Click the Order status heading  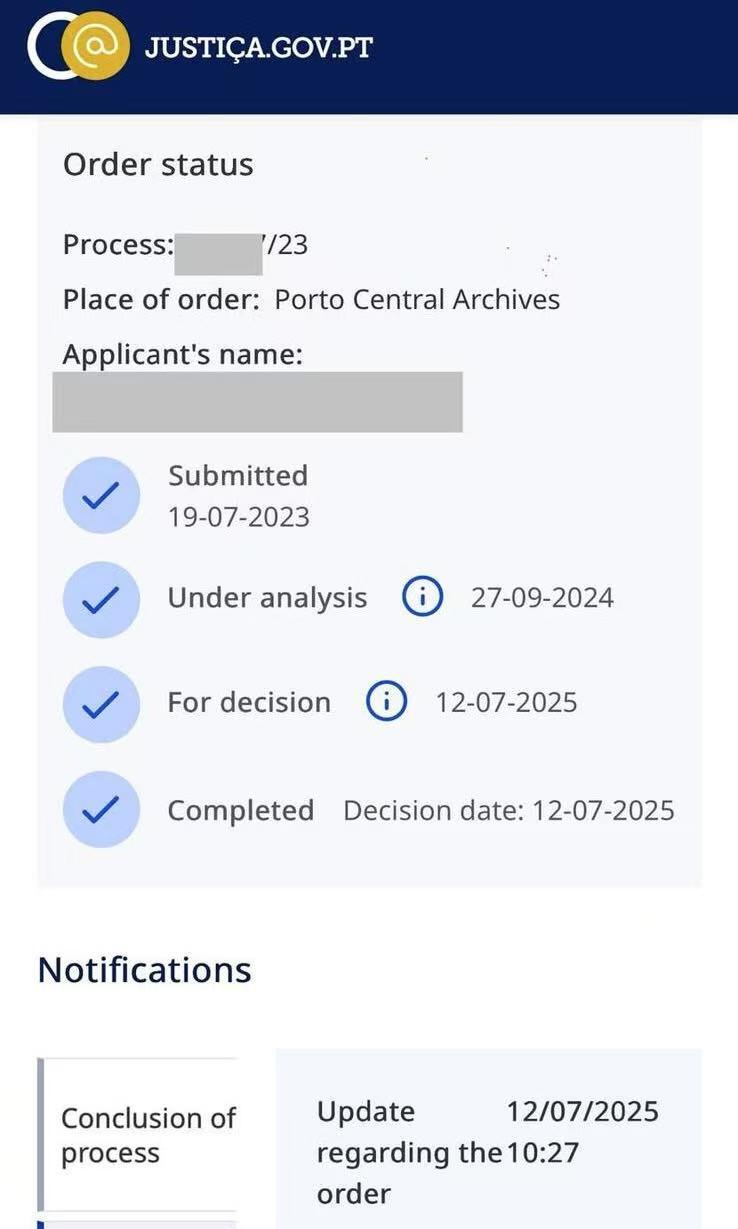pyautogui.click(x=158, y=164)
